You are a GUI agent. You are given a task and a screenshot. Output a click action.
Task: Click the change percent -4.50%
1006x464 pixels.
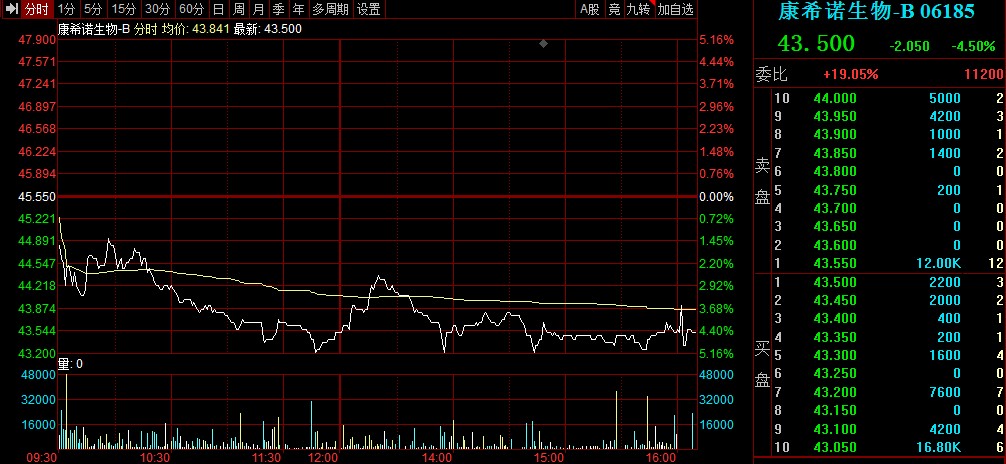[973, 46]
